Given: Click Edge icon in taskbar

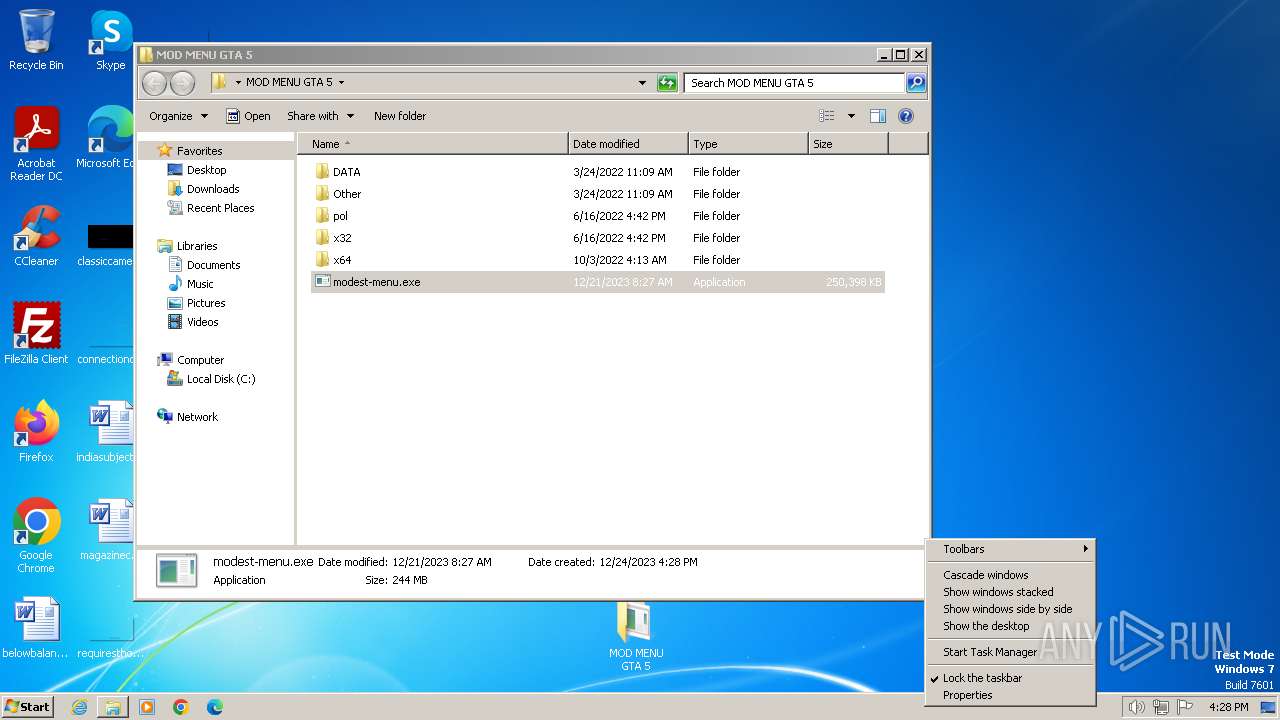Looking at the screenshot, I should pyautogui.click(x=215, y=707).
